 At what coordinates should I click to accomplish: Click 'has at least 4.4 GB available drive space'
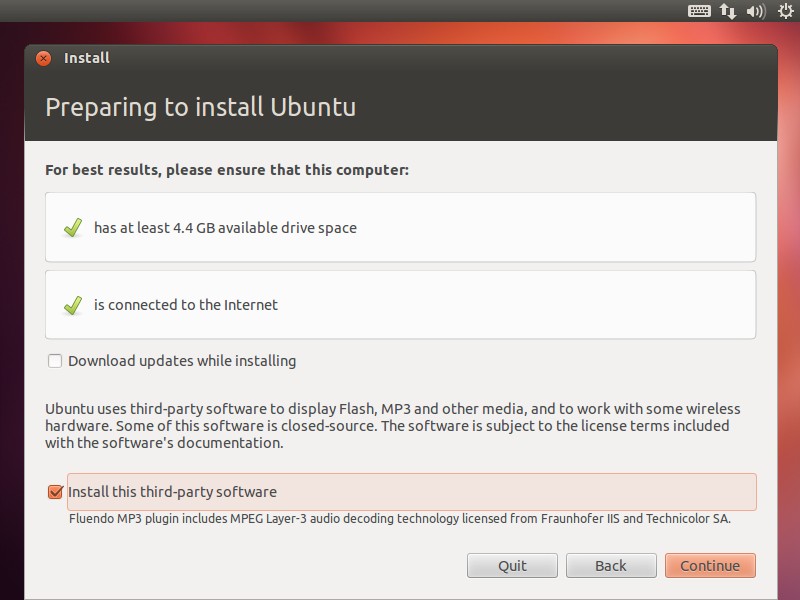click(225, 228)
